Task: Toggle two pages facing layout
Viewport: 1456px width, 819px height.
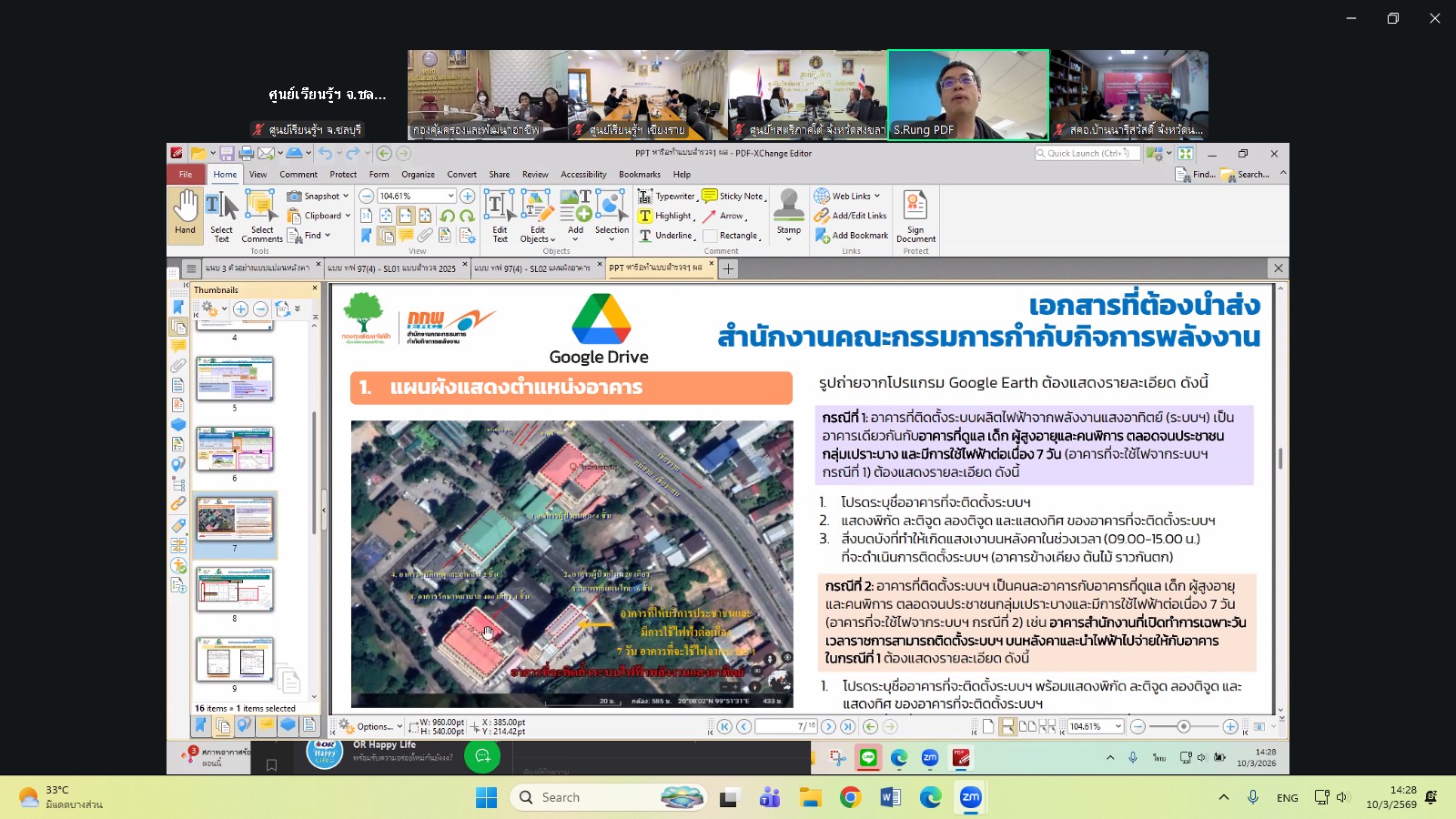Action: point(1027,726)
